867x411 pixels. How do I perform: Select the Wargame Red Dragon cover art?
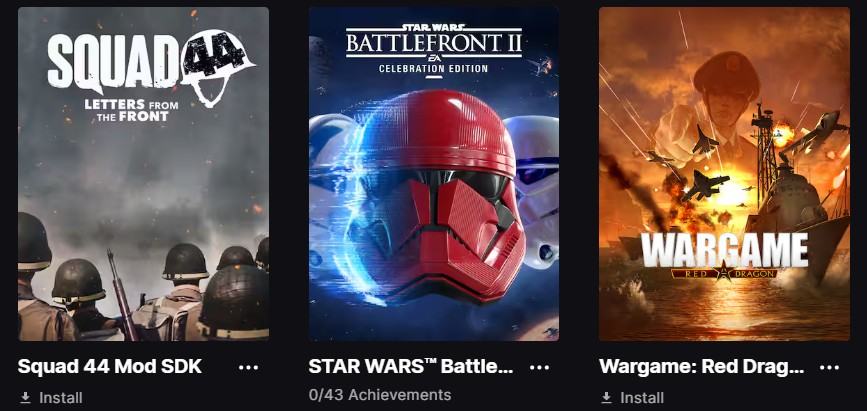pos(724,174)
